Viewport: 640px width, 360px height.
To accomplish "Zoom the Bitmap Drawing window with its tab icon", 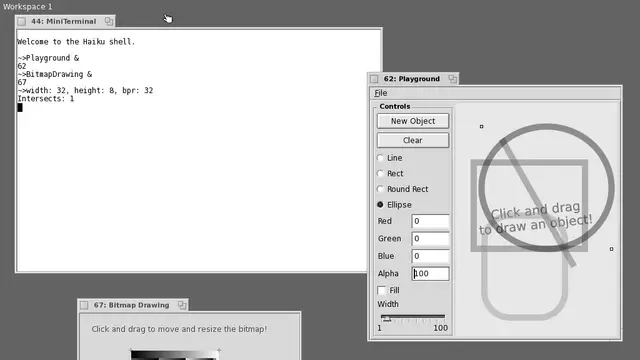I will [182, 305].
